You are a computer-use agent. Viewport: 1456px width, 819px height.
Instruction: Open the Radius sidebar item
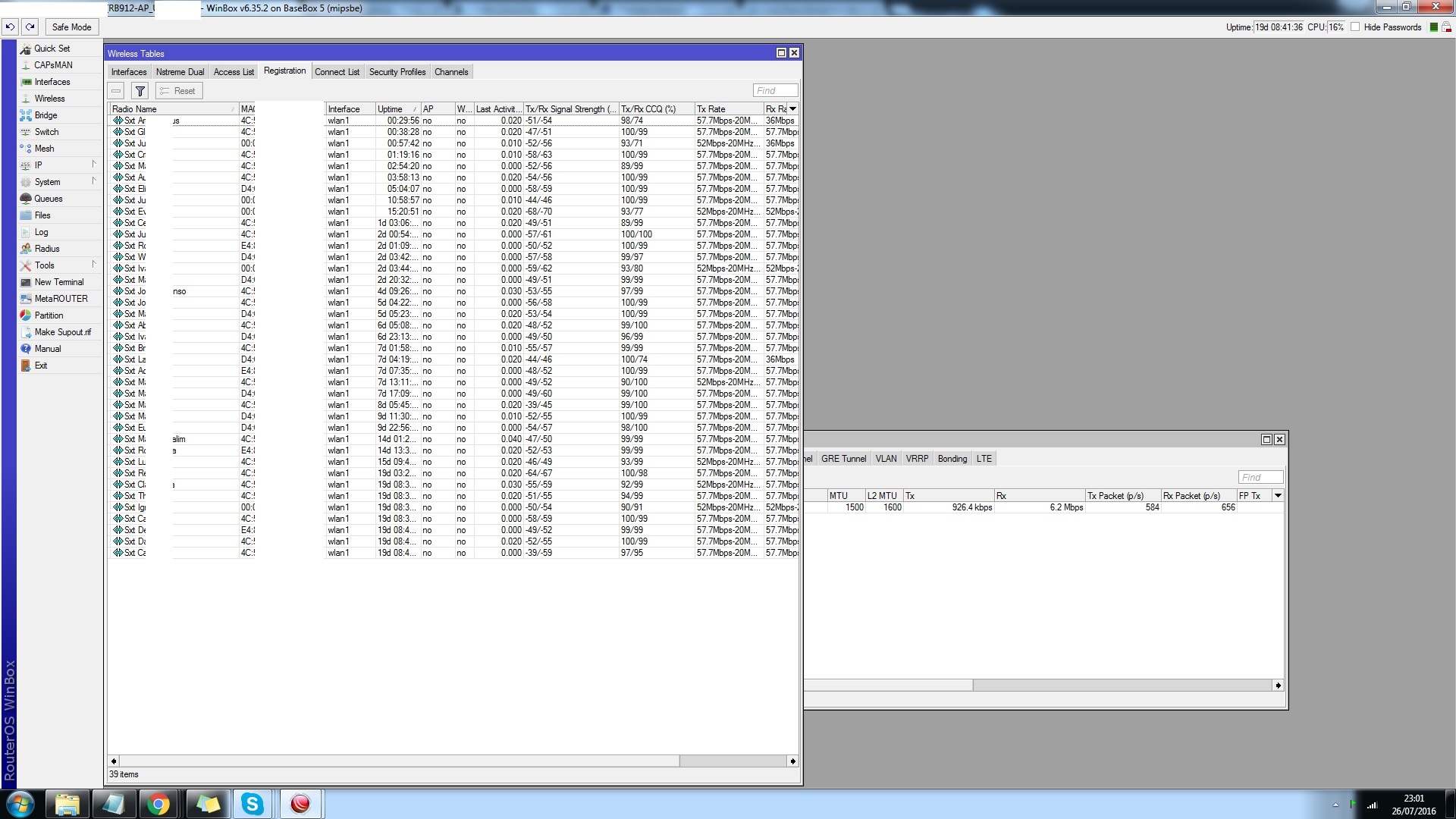(46, 249)
